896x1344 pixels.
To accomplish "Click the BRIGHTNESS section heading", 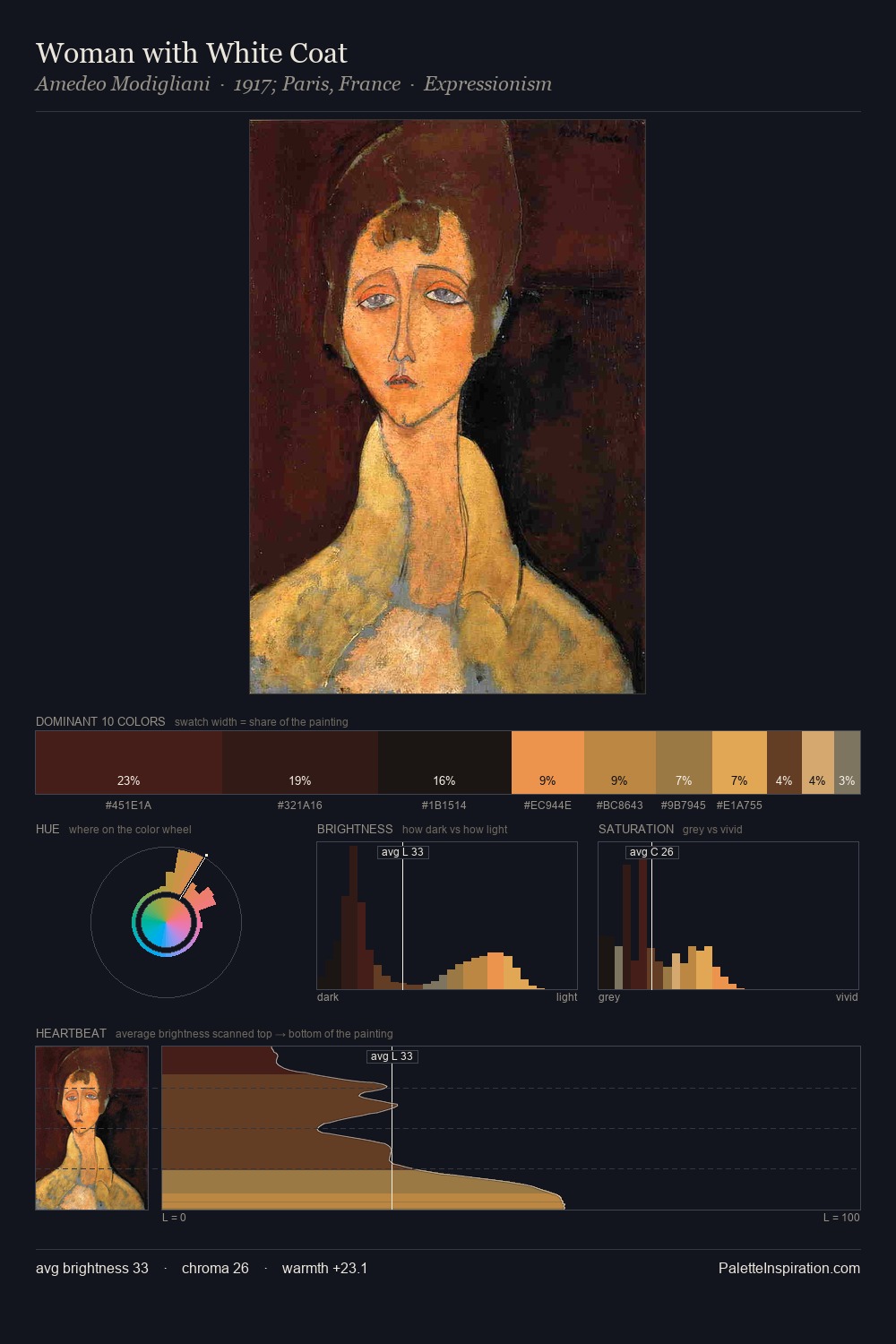I will 355,829.
